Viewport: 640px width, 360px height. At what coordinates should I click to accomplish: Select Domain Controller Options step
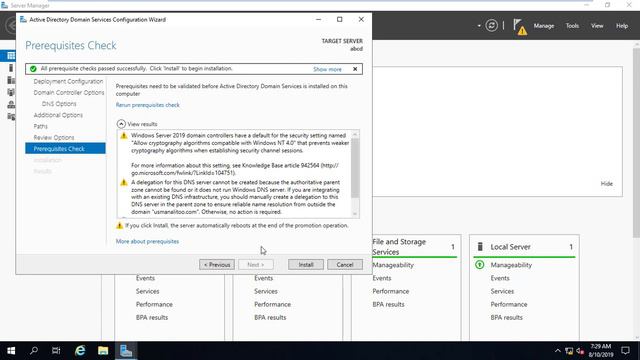69,93
